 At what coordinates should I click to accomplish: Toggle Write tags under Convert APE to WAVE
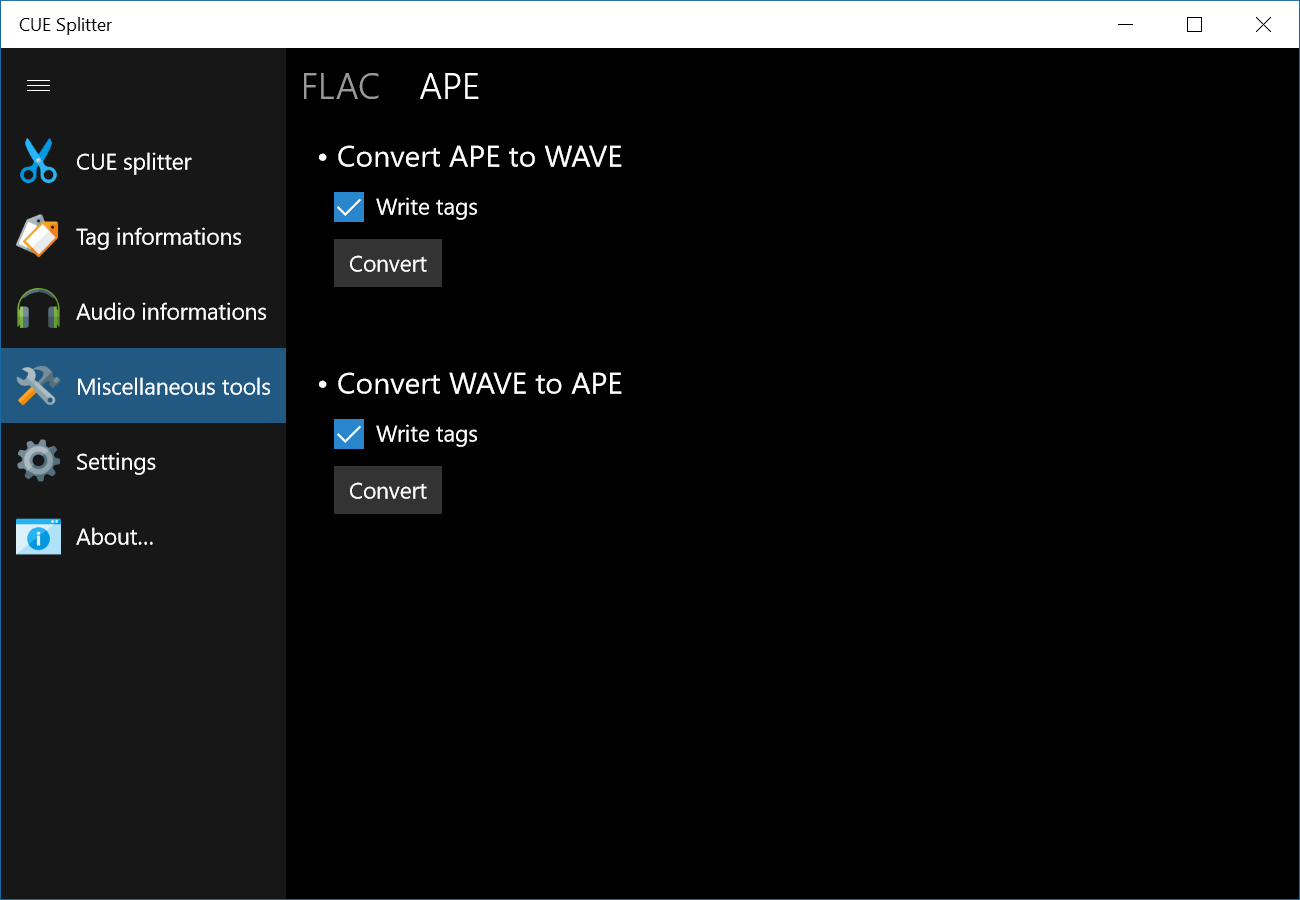349,208
